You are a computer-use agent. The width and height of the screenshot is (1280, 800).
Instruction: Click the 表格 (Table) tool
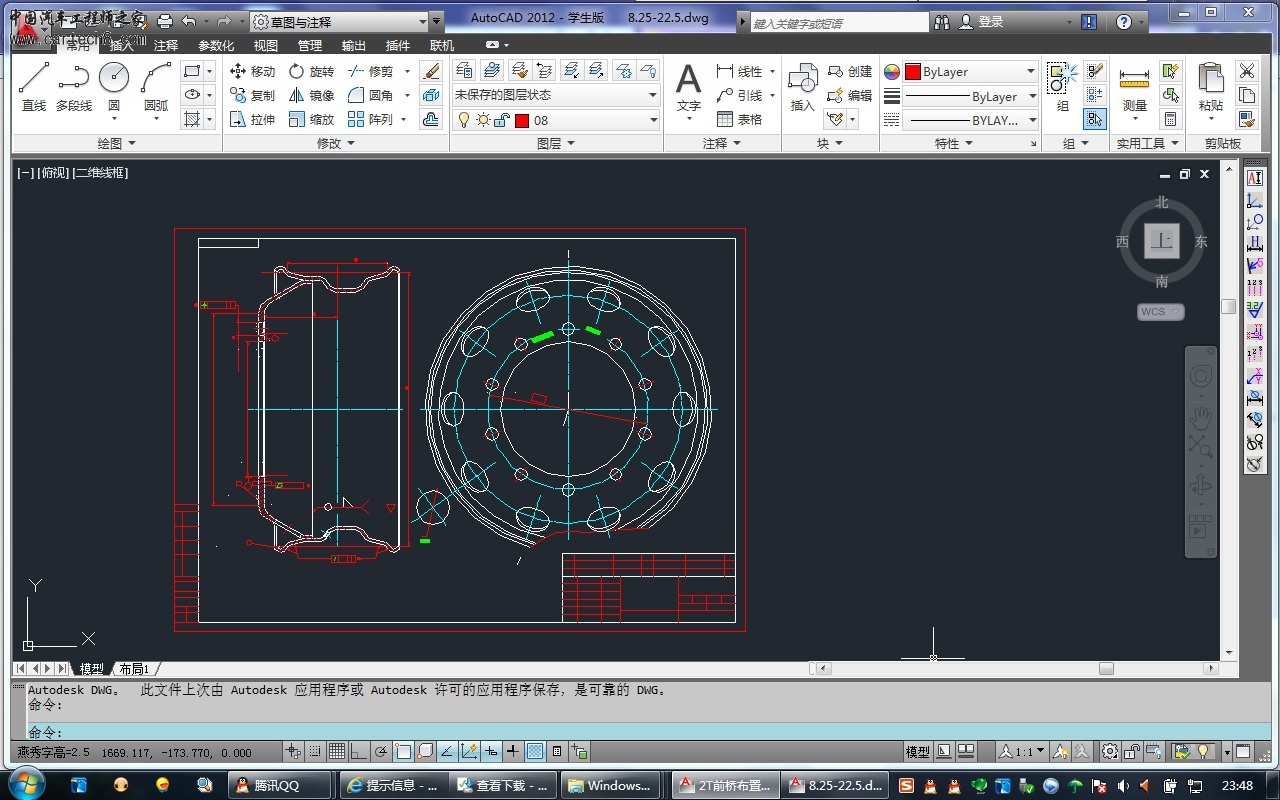pos(740,119)
